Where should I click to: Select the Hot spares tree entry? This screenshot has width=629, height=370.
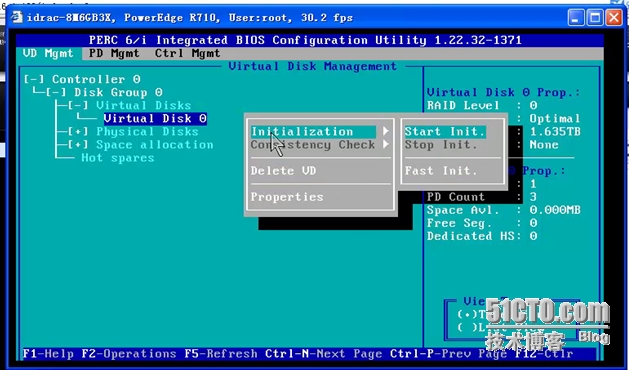118,158
